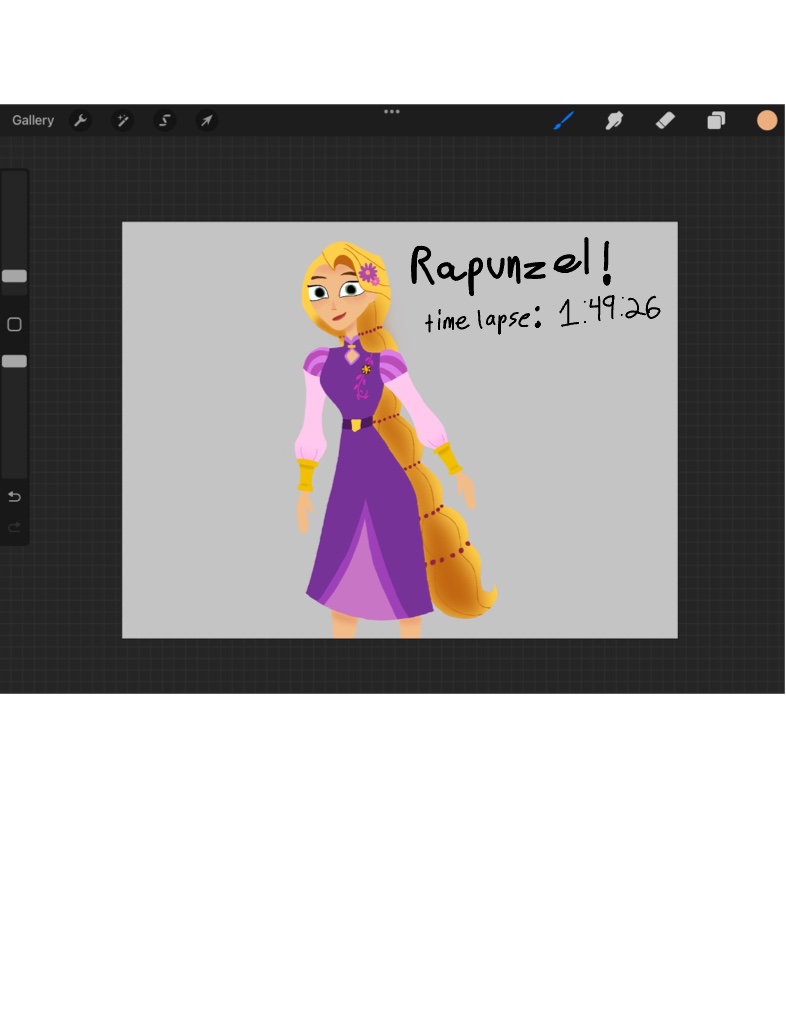Open the peach color picker
The height and width of the screenshot is (1032, 786).
click(x=767, y=120)
